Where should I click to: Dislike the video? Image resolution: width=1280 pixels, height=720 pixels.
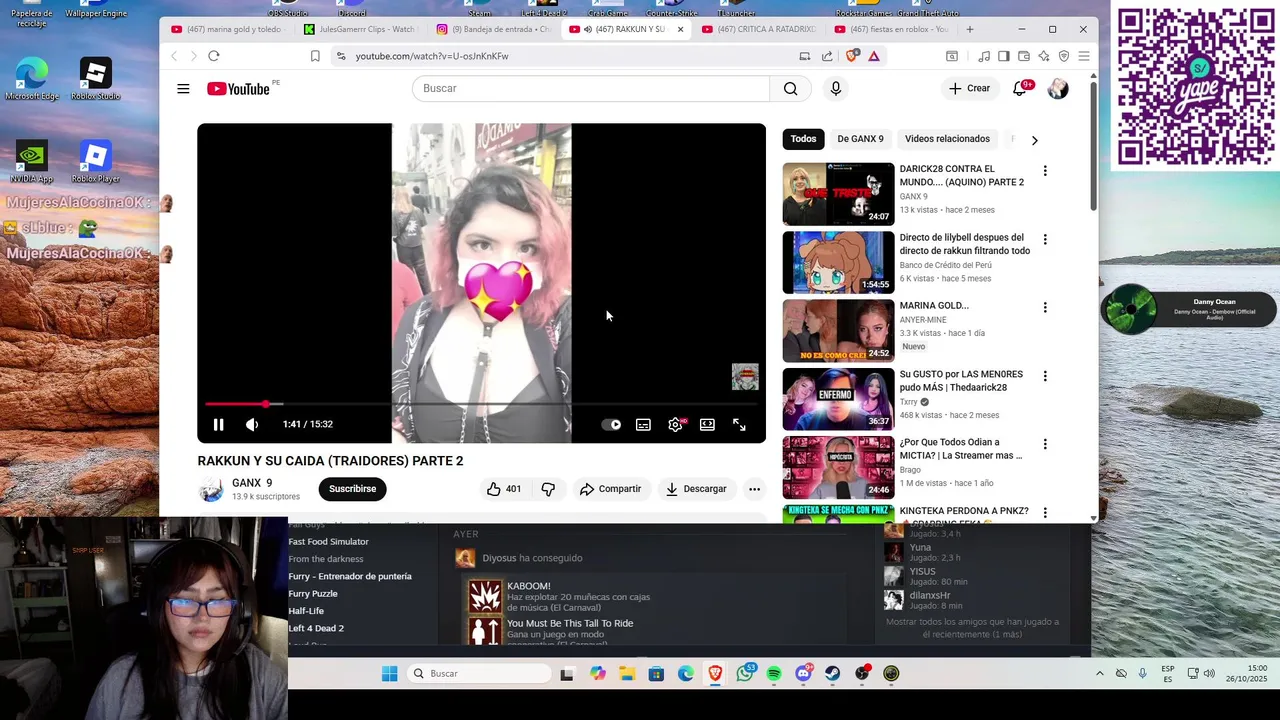click(x=548, y=489)
